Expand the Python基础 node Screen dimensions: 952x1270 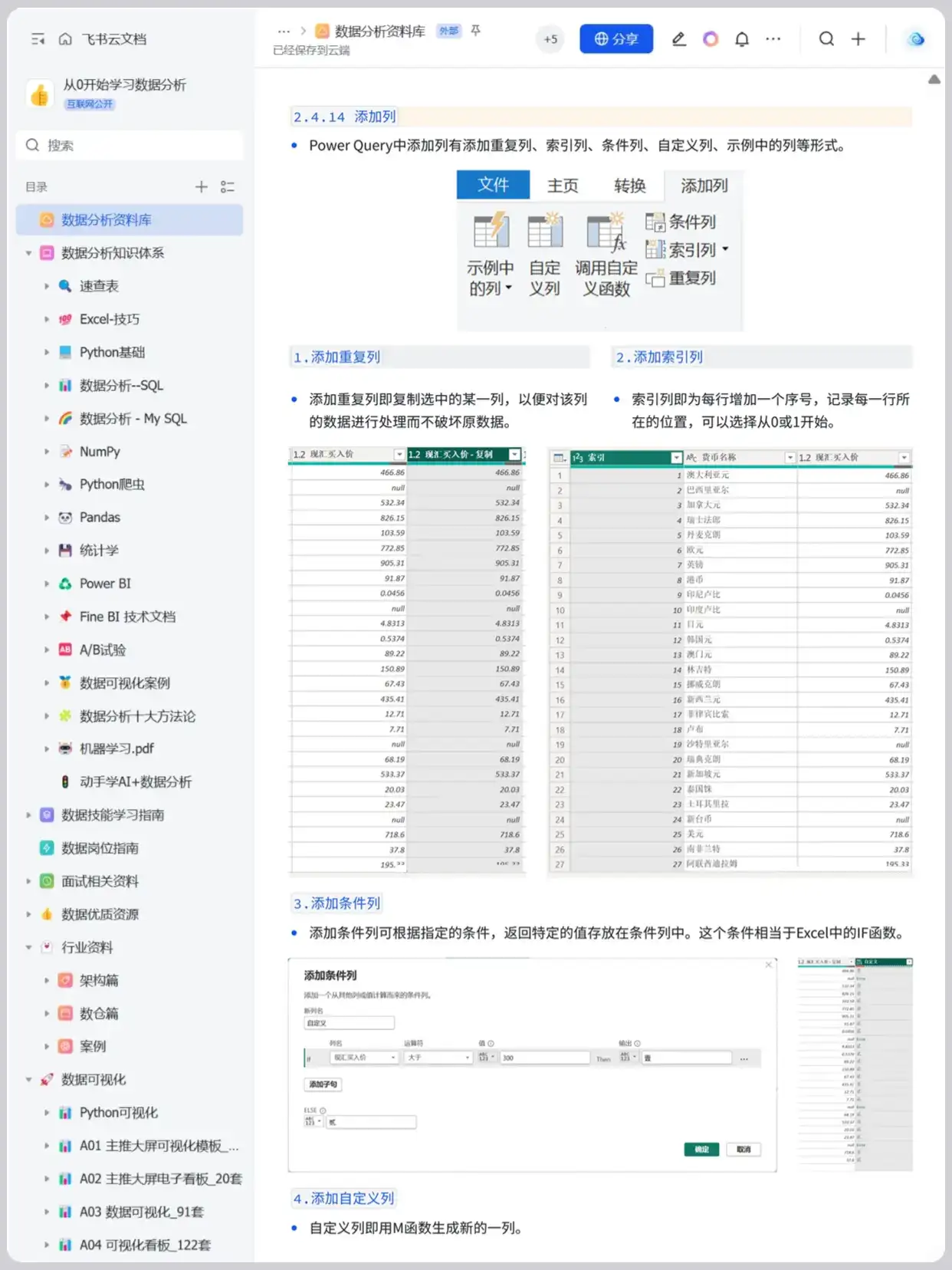[46, 352]
